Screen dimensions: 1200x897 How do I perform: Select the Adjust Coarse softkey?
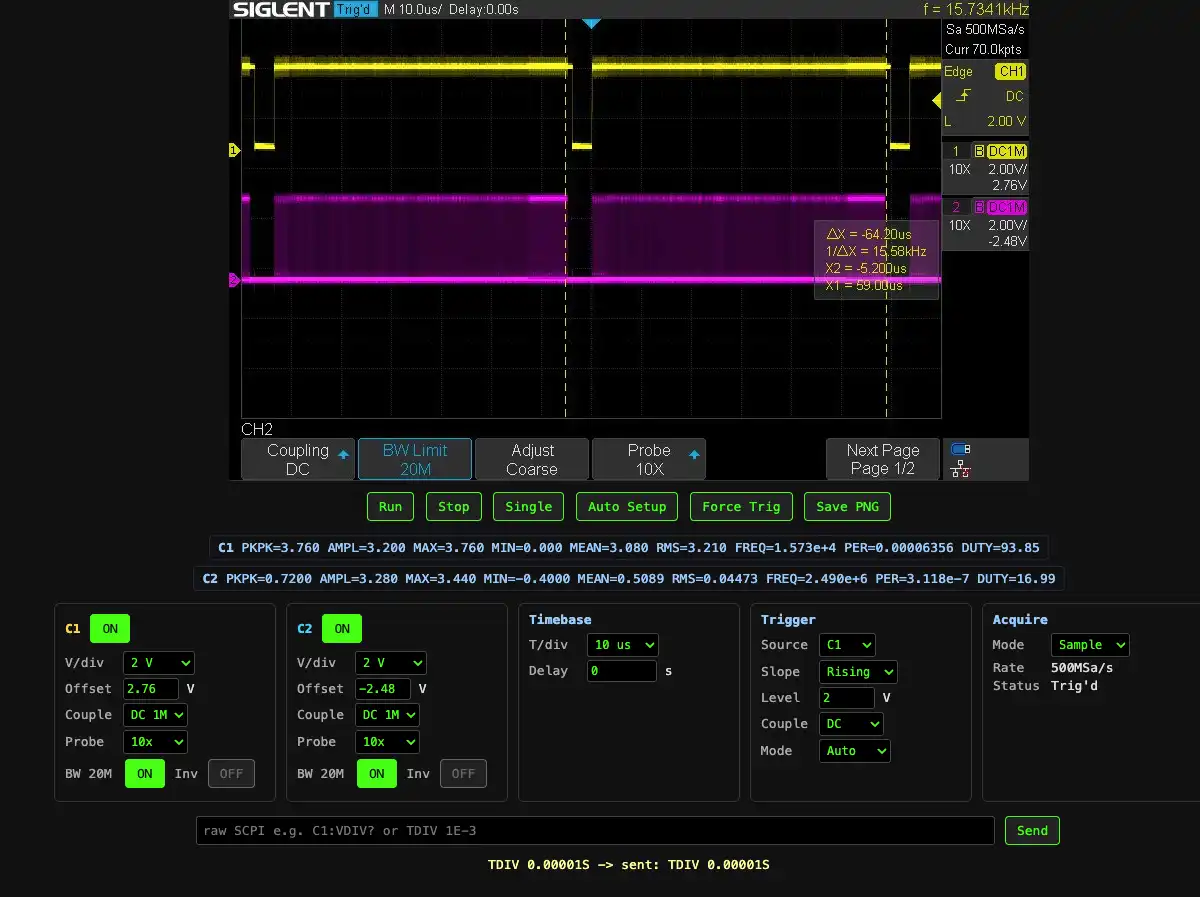(532, 459)
